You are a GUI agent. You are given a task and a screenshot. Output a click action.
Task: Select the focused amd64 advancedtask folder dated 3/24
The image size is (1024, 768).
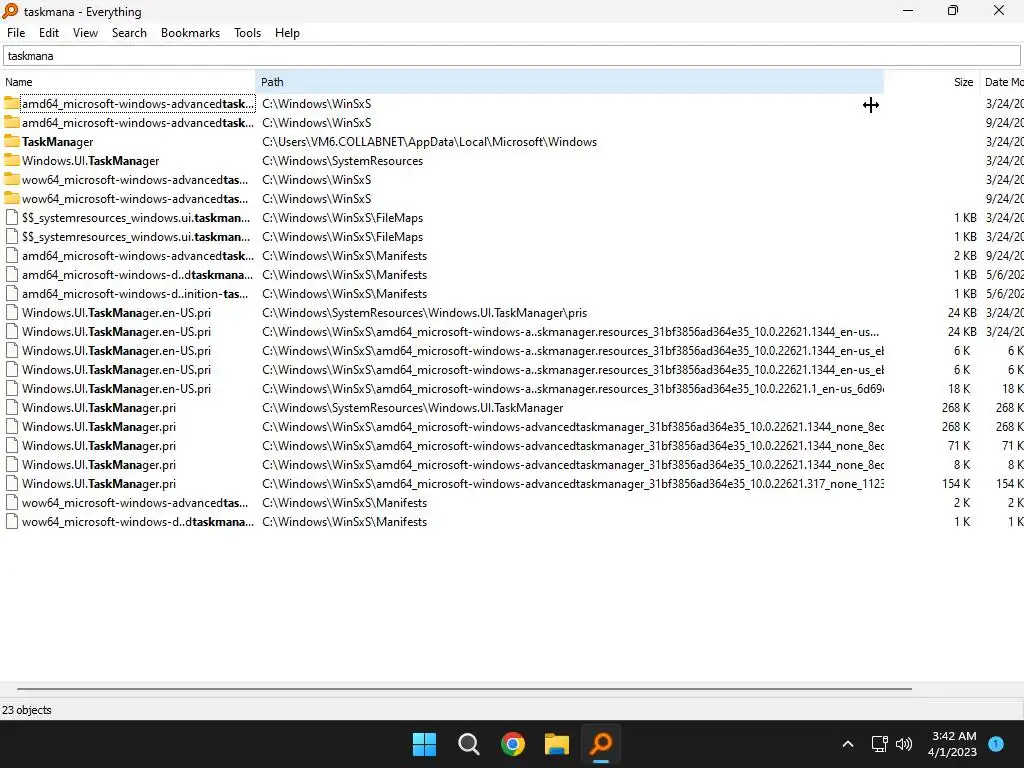click(138, 104)
